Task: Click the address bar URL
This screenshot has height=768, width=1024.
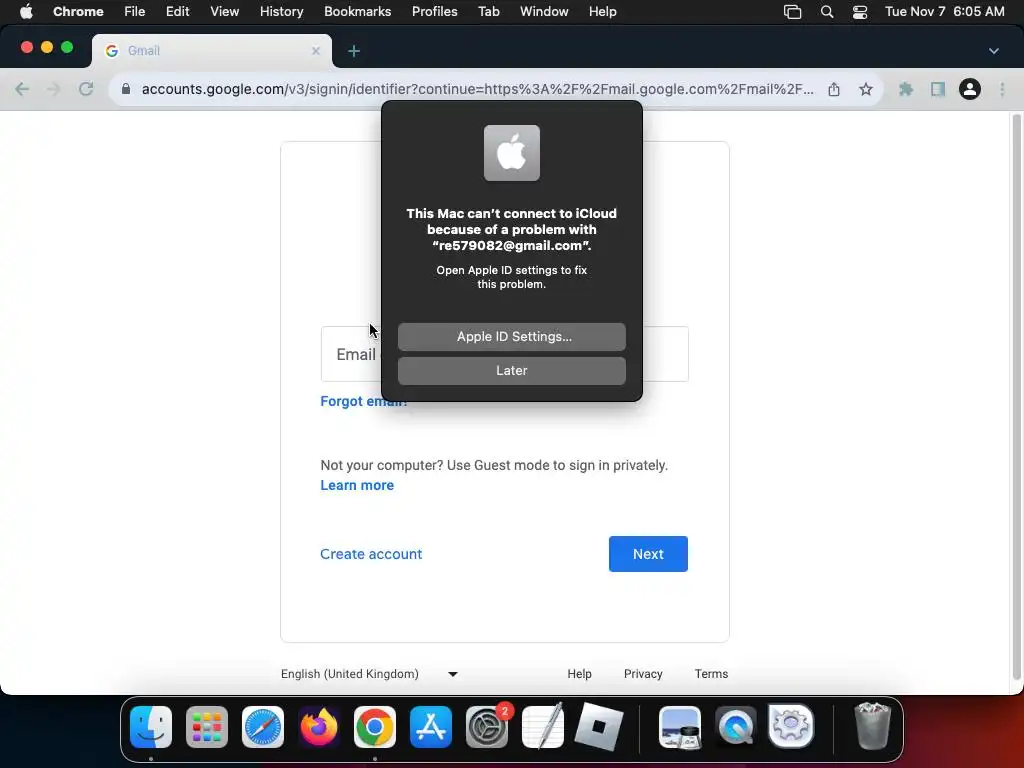Action: pos(477,89)
